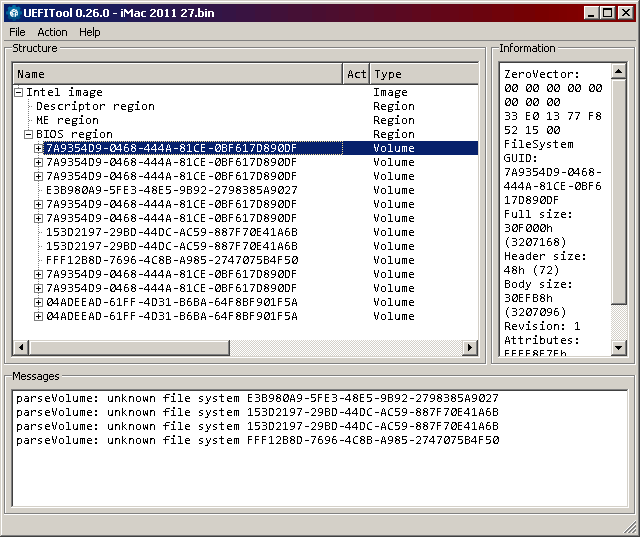Click the Volume type cell of the FFF12B8D row

393,260
